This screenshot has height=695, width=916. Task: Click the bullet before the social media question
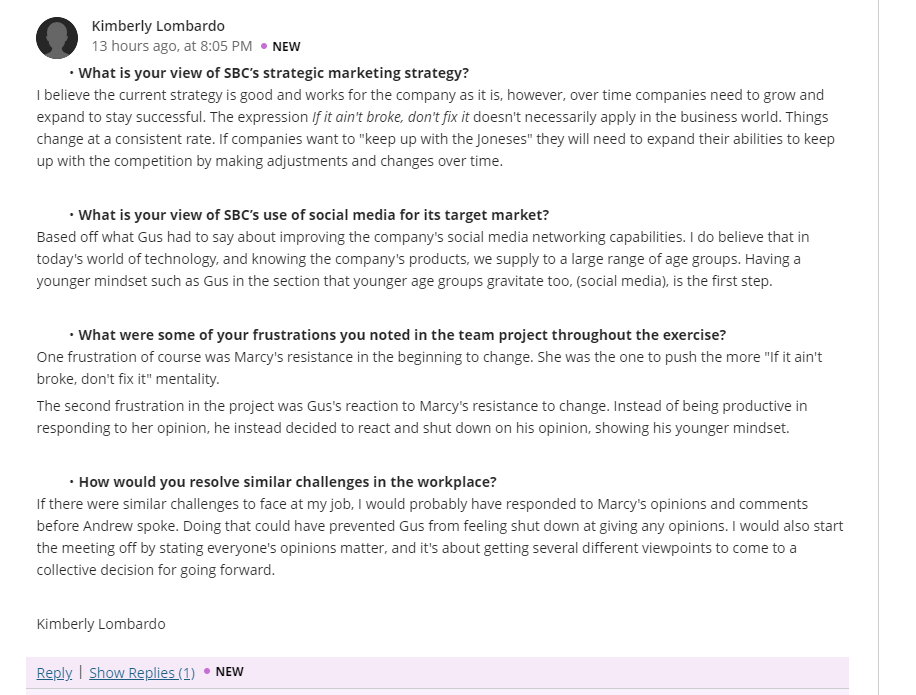click(x=71, y=215)
